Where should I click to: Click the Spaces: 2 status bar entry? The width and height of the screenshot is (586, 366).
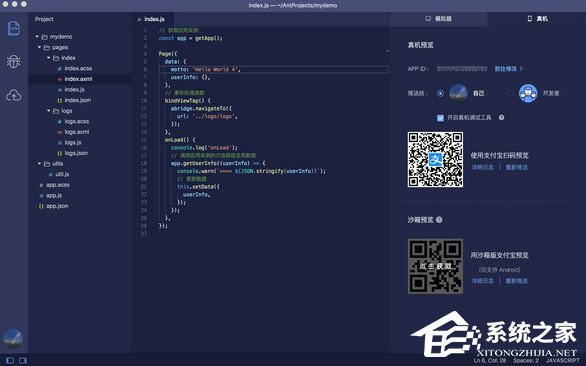tap(526, 361)
